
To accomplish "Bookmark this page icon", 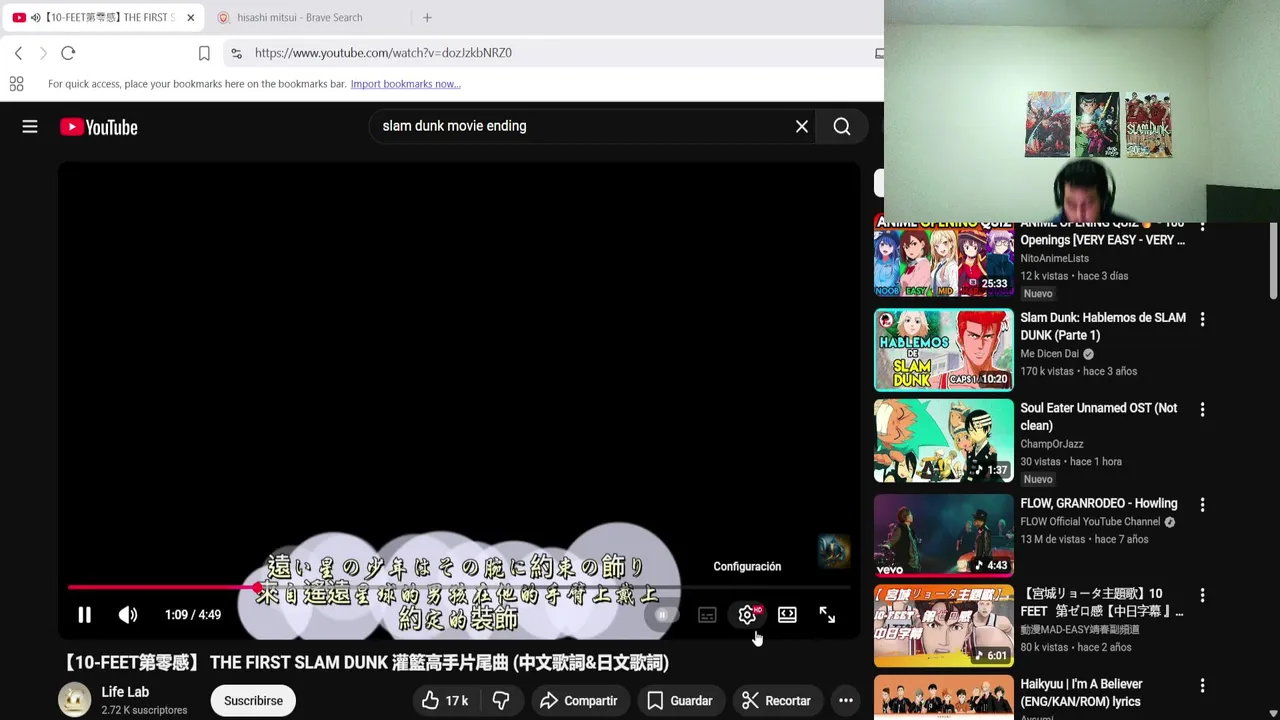I will [204, 53].
